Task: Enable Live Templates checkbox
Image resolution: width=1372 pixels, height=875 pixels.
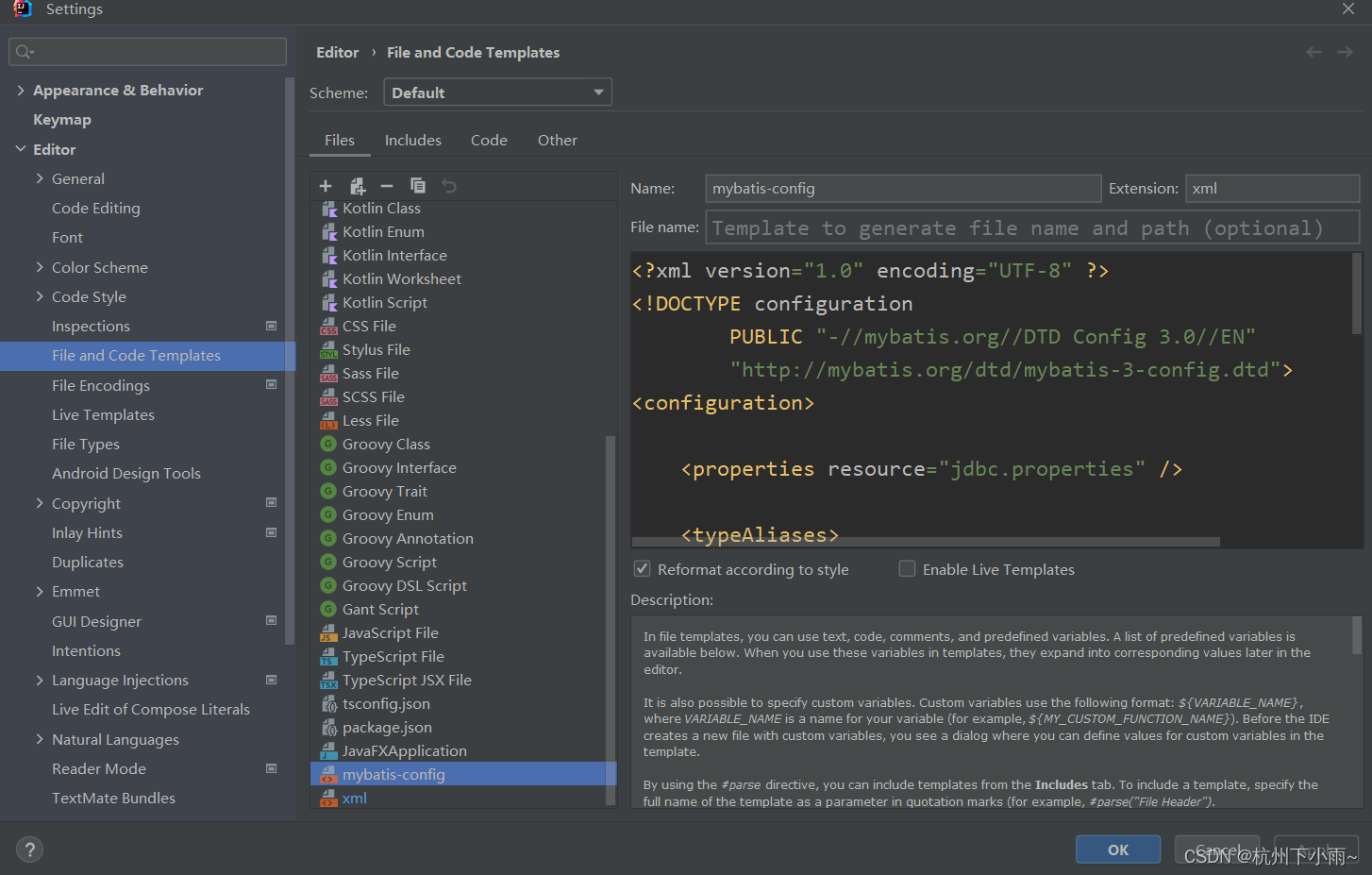Action: [x=908, y=569]
